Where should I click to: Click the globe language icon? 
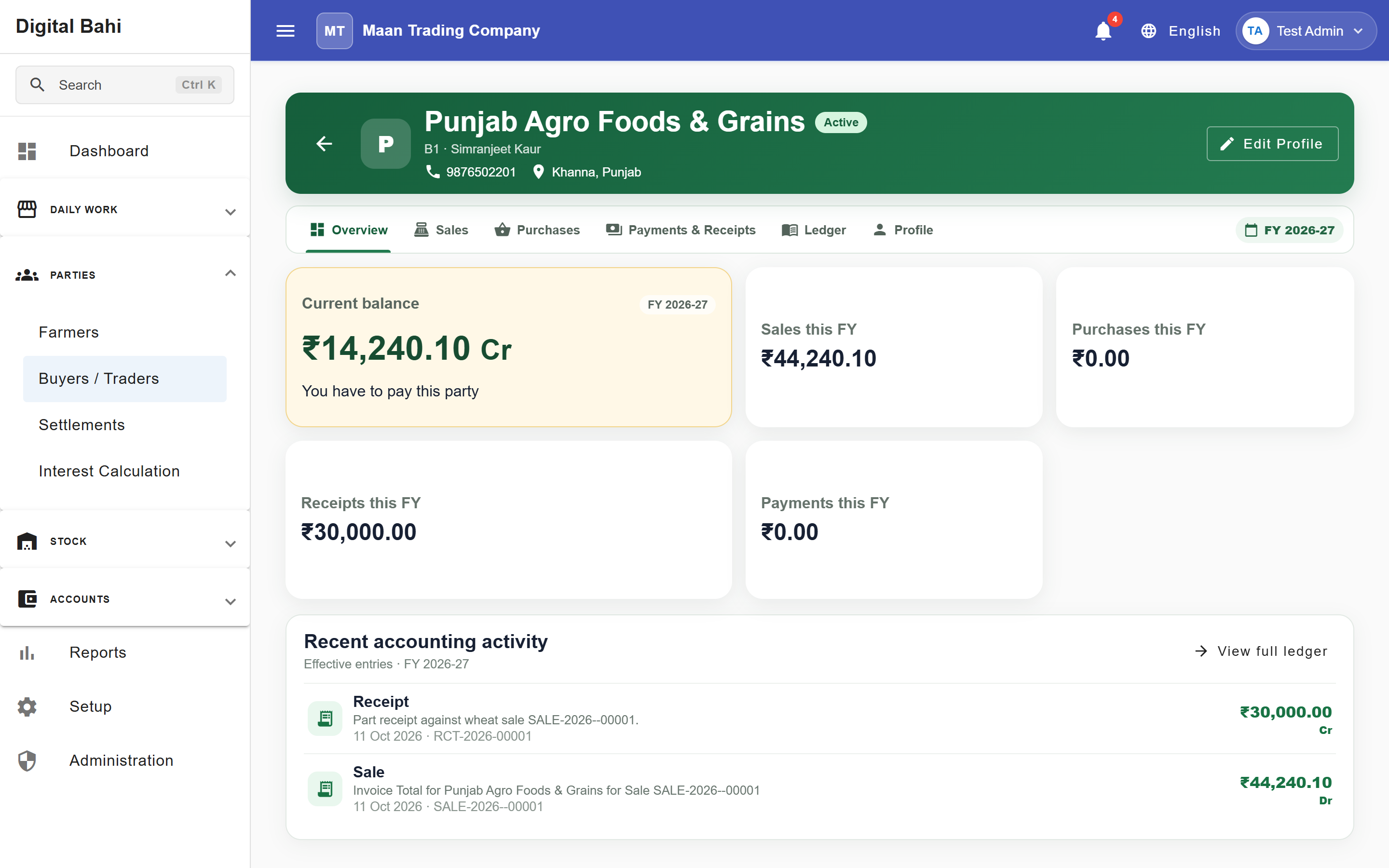point(1148,31)
